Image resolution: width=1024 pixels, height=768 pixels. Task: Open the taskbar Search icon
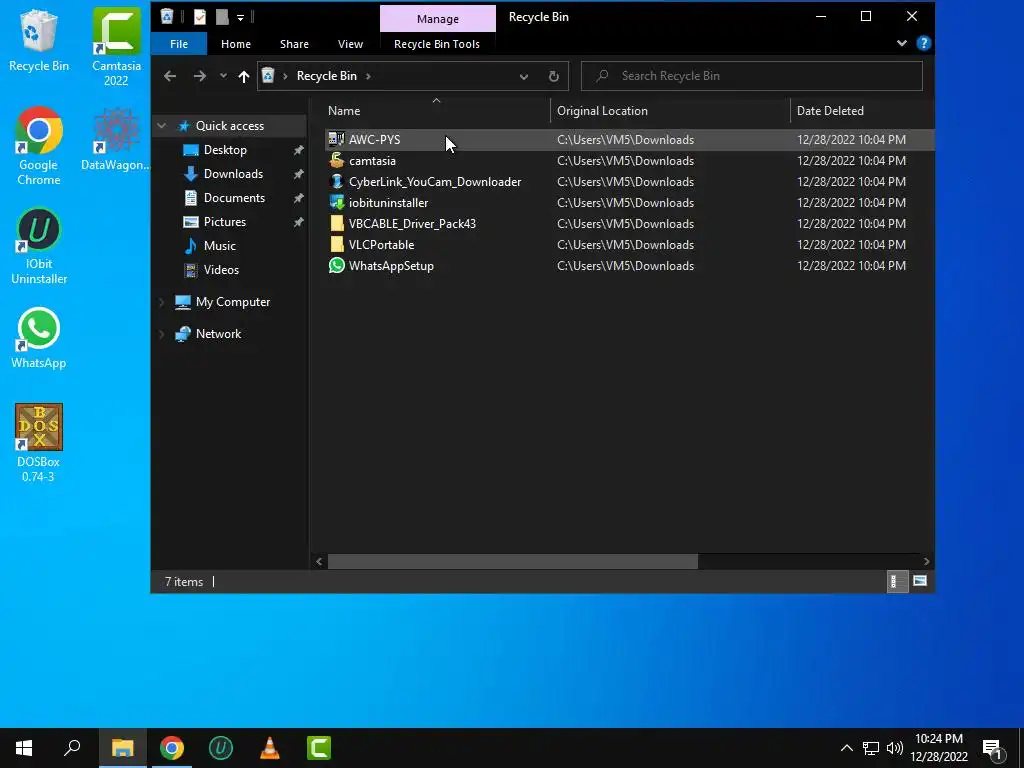(72, 748)
